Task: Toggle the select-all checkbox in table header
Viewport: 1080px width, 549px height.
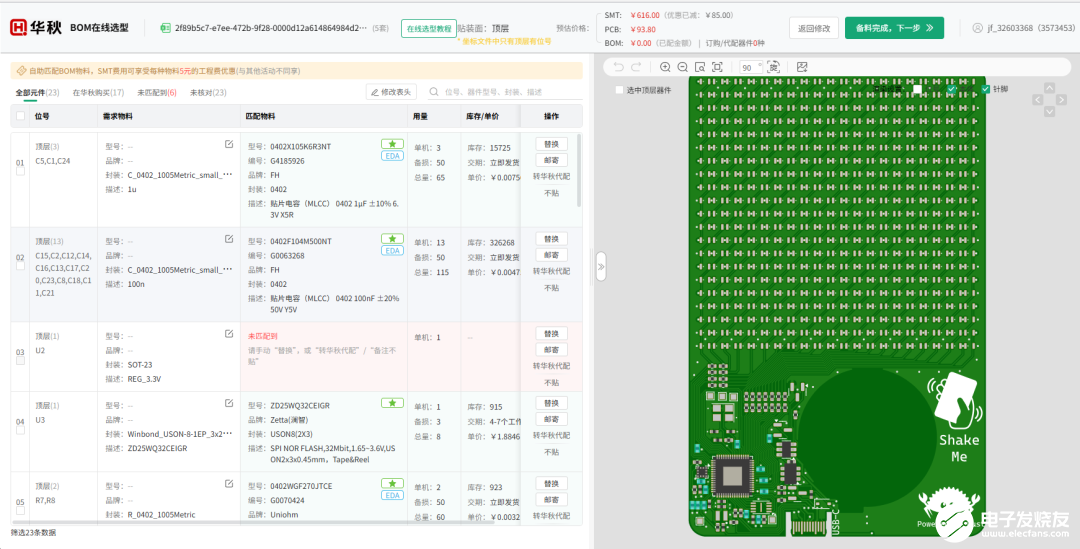Action: [21, 116]
